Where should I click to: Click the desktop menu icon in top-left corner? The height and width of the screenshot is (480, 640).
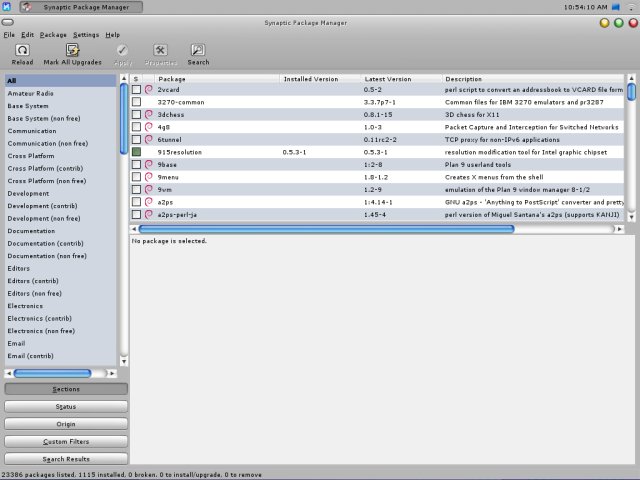7,7
